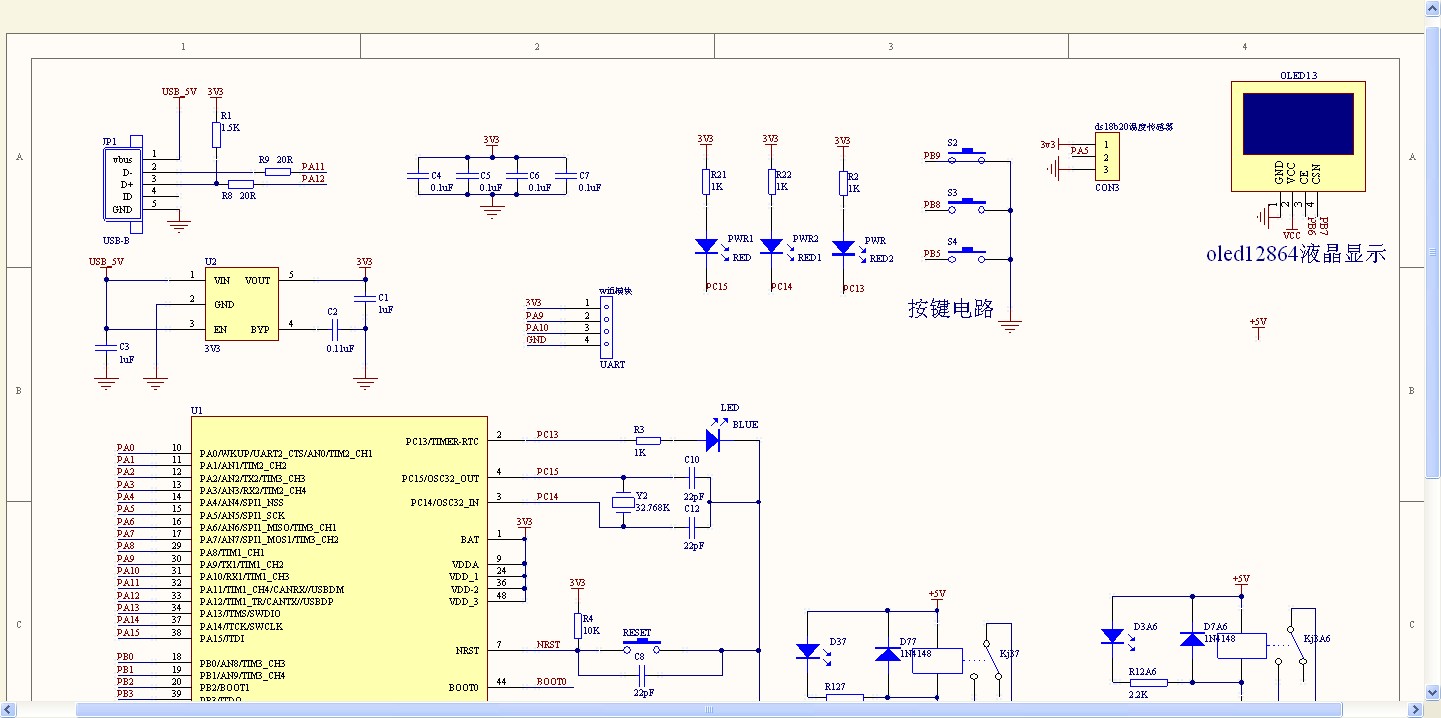The height and width of the screenshot is (718, 1441).
Task: Select the D7A6 1N4148 diode
Action: (1191, 638)
